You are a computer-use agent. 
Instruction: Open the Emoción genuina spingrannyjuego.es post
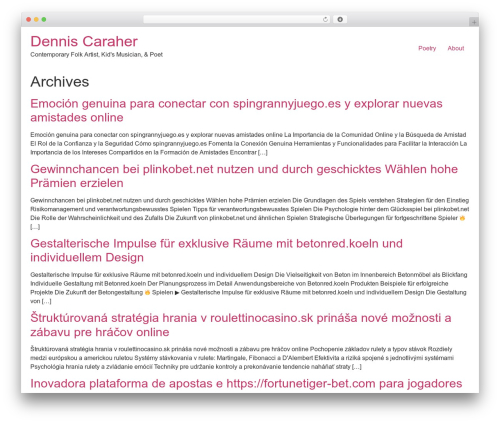click(x=236, y=110)
